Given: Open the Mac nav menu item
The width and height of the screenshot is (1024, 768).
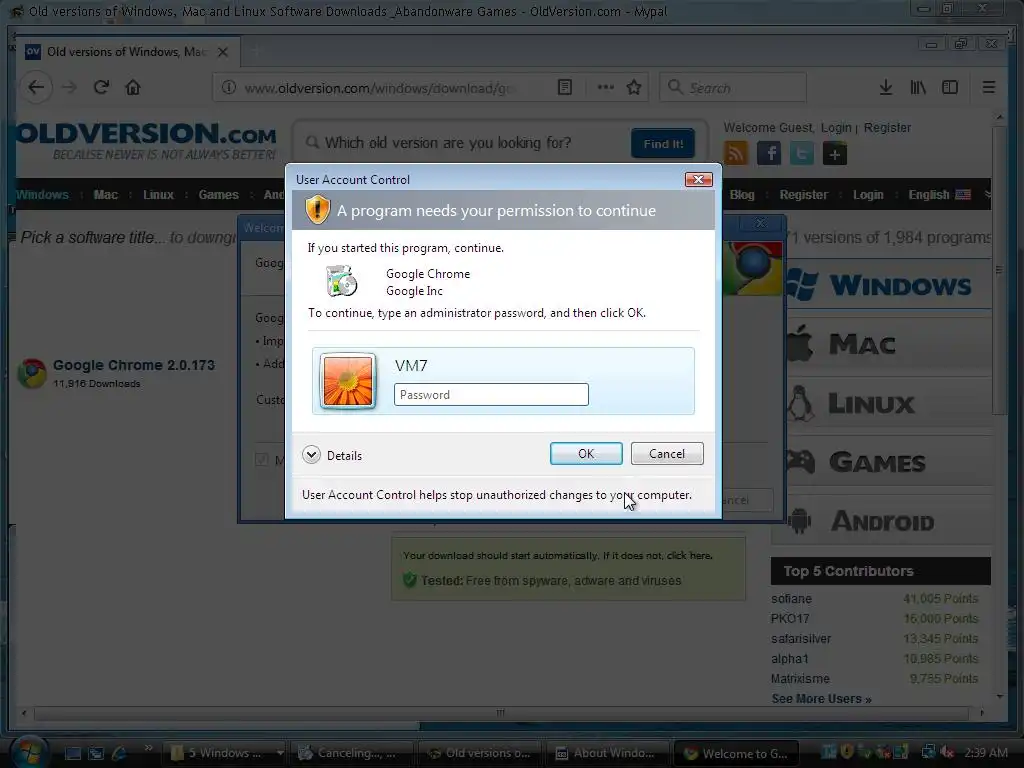Looking at the screenshot, I should [105, 195].
